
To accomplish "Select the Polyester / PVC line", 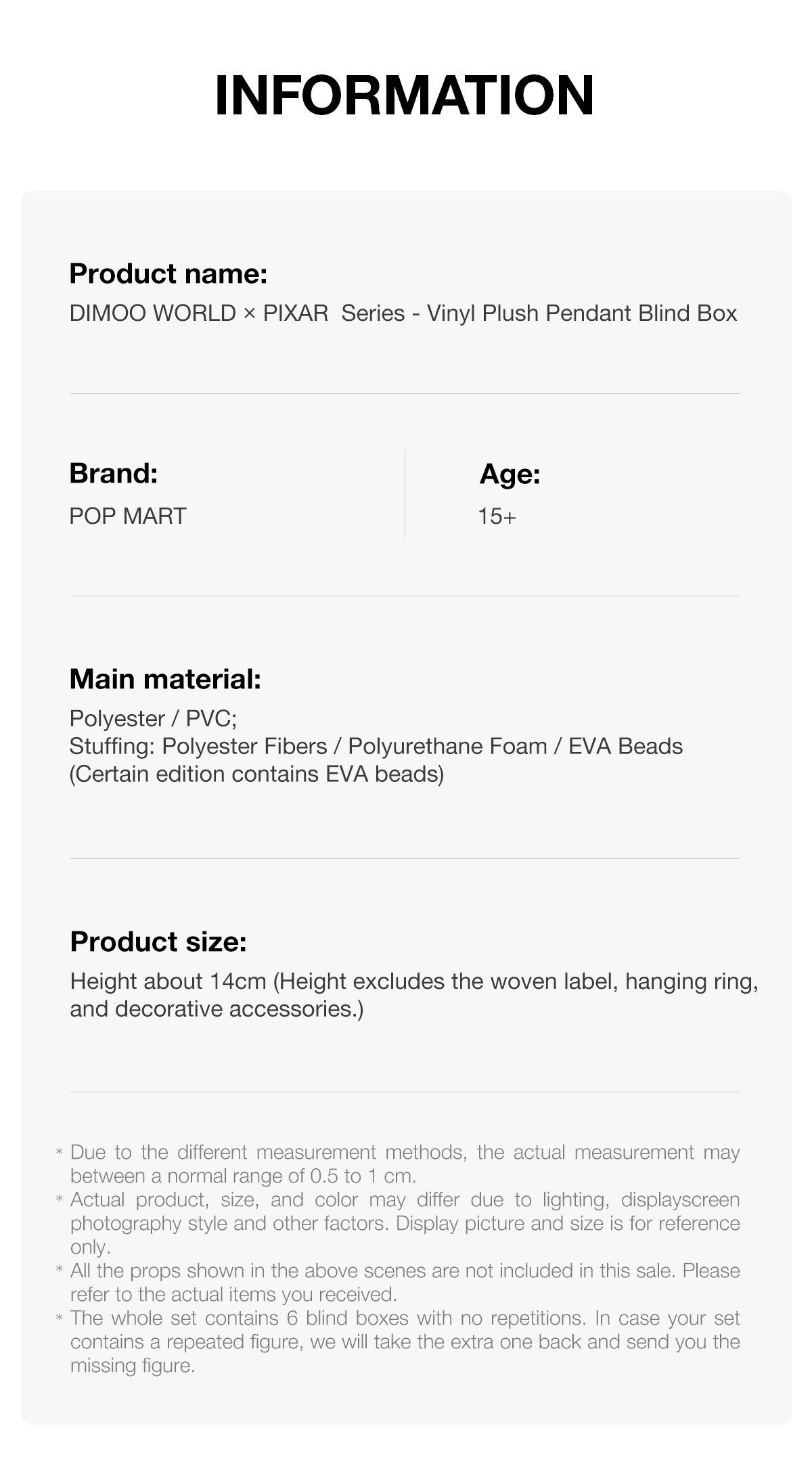I will [153, 719].
